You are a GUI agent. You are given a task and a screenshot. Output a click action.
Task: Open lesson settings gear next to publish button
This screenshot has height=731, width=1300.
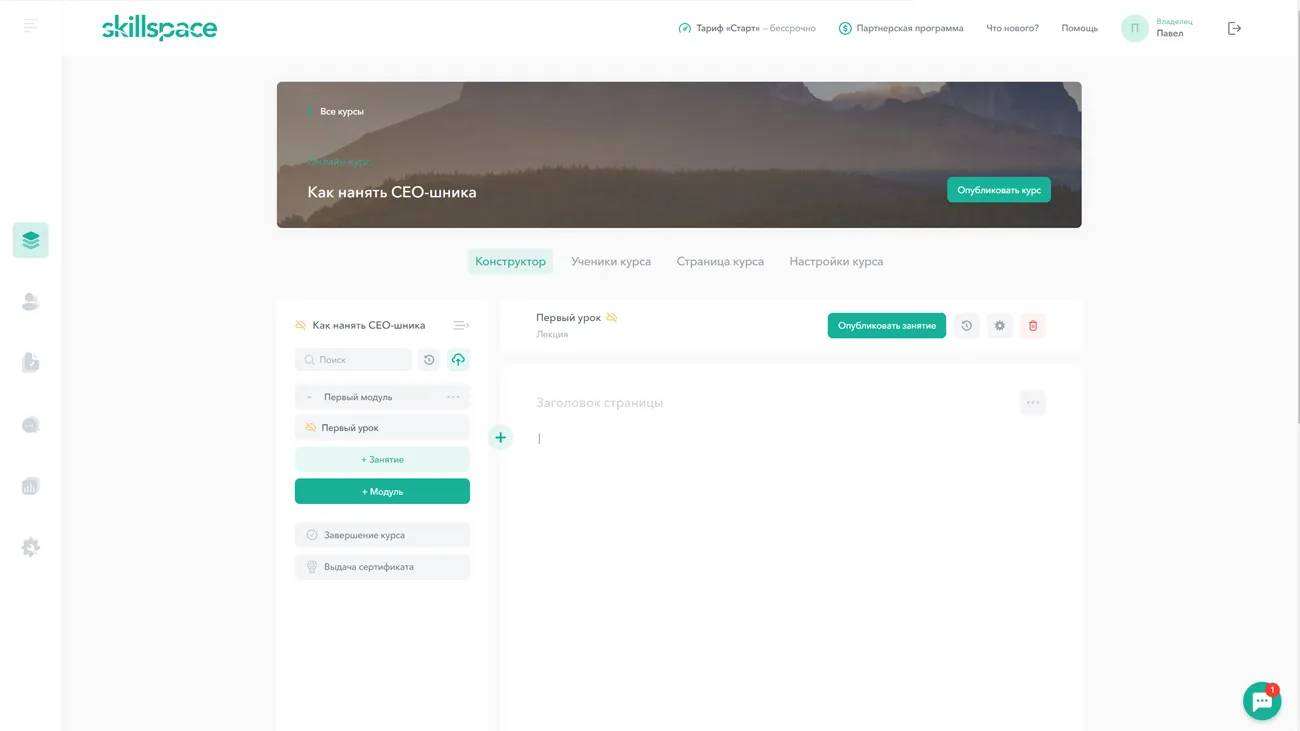pyautogui.click(x=999, y=326)
